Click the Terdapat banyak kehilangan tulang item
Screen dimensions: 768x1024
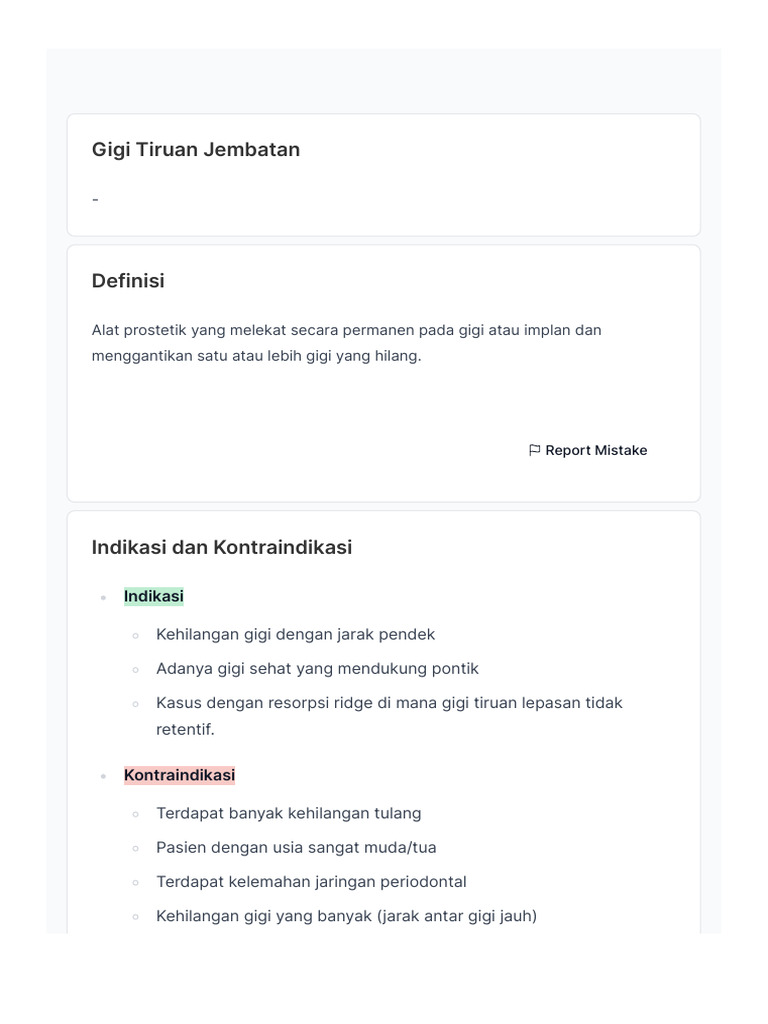point(288,813)
